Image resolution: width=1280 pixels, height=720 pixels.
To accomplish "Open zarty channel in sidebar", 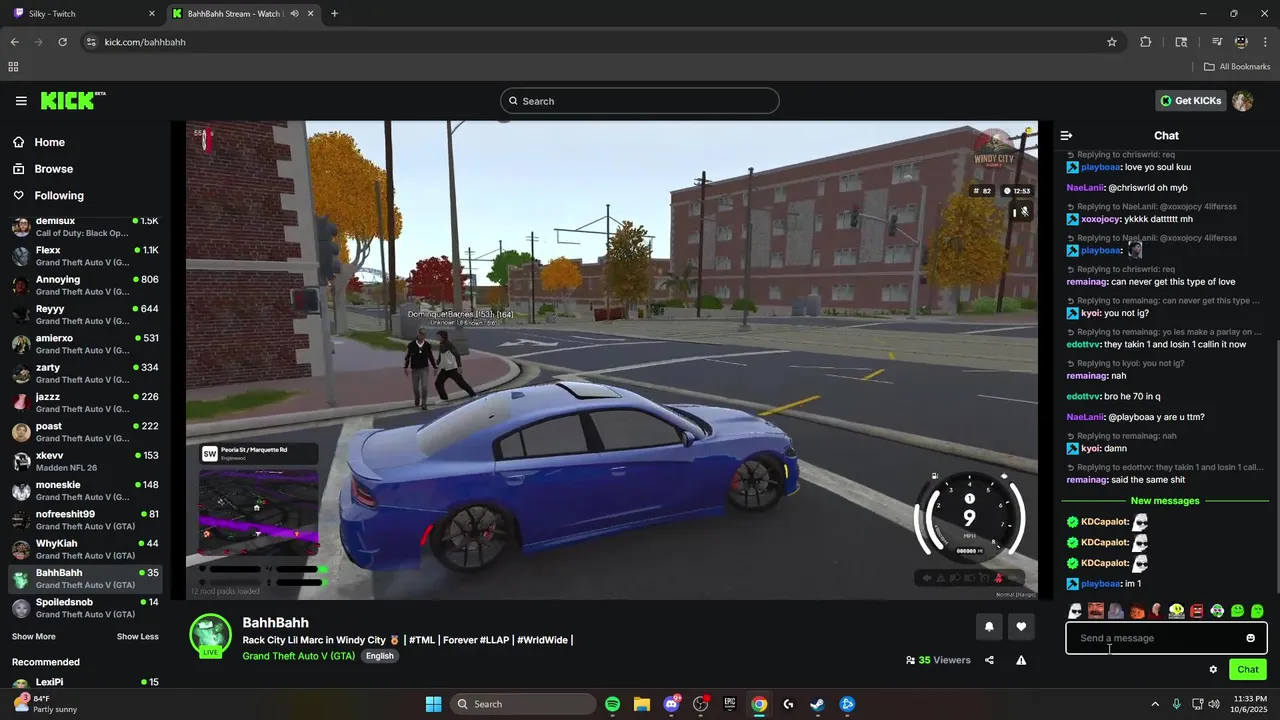I will [84, 373].
